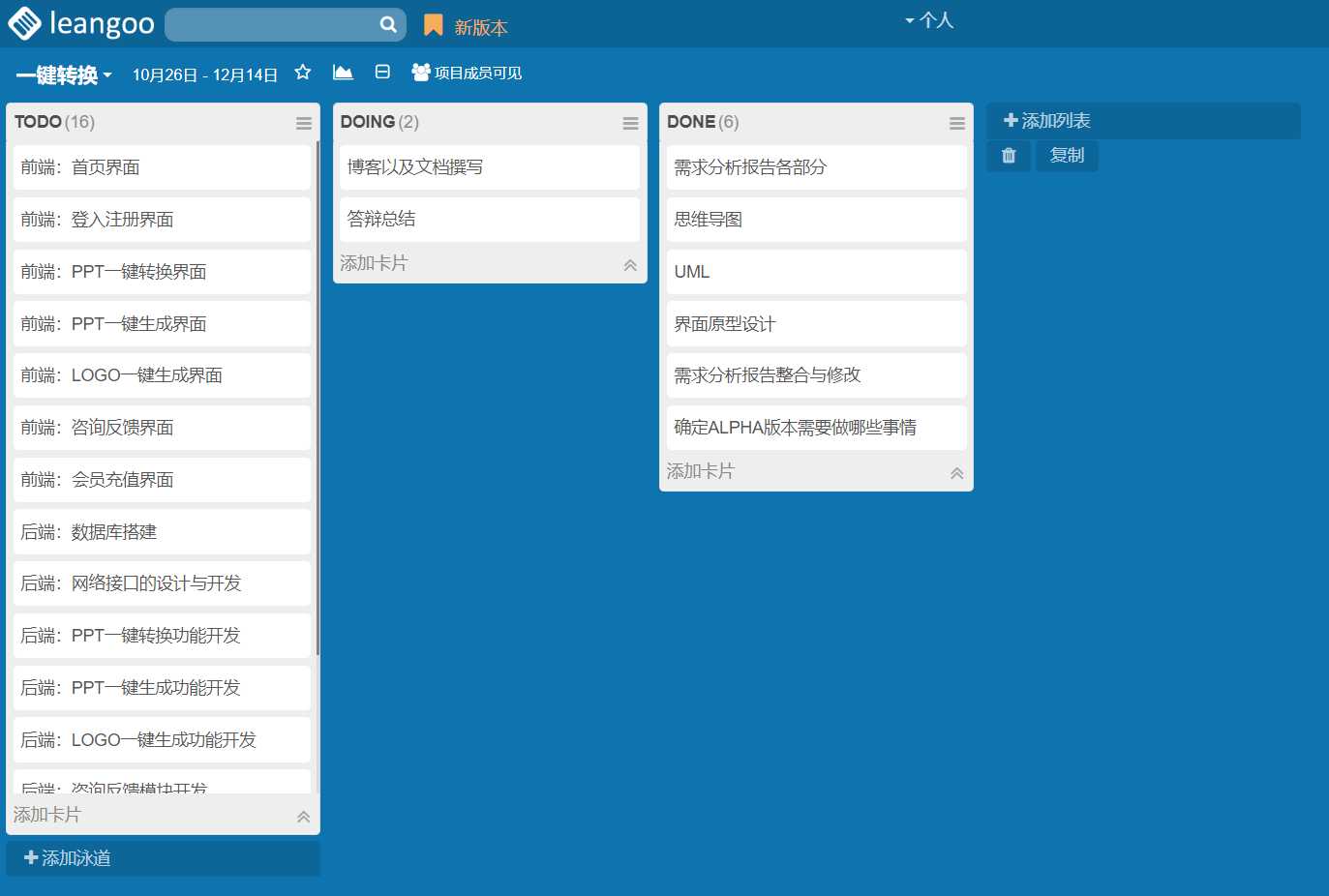Click the leangoo logo
Image resolution: width=1329 pixels, height=896 pixels.
81,23
